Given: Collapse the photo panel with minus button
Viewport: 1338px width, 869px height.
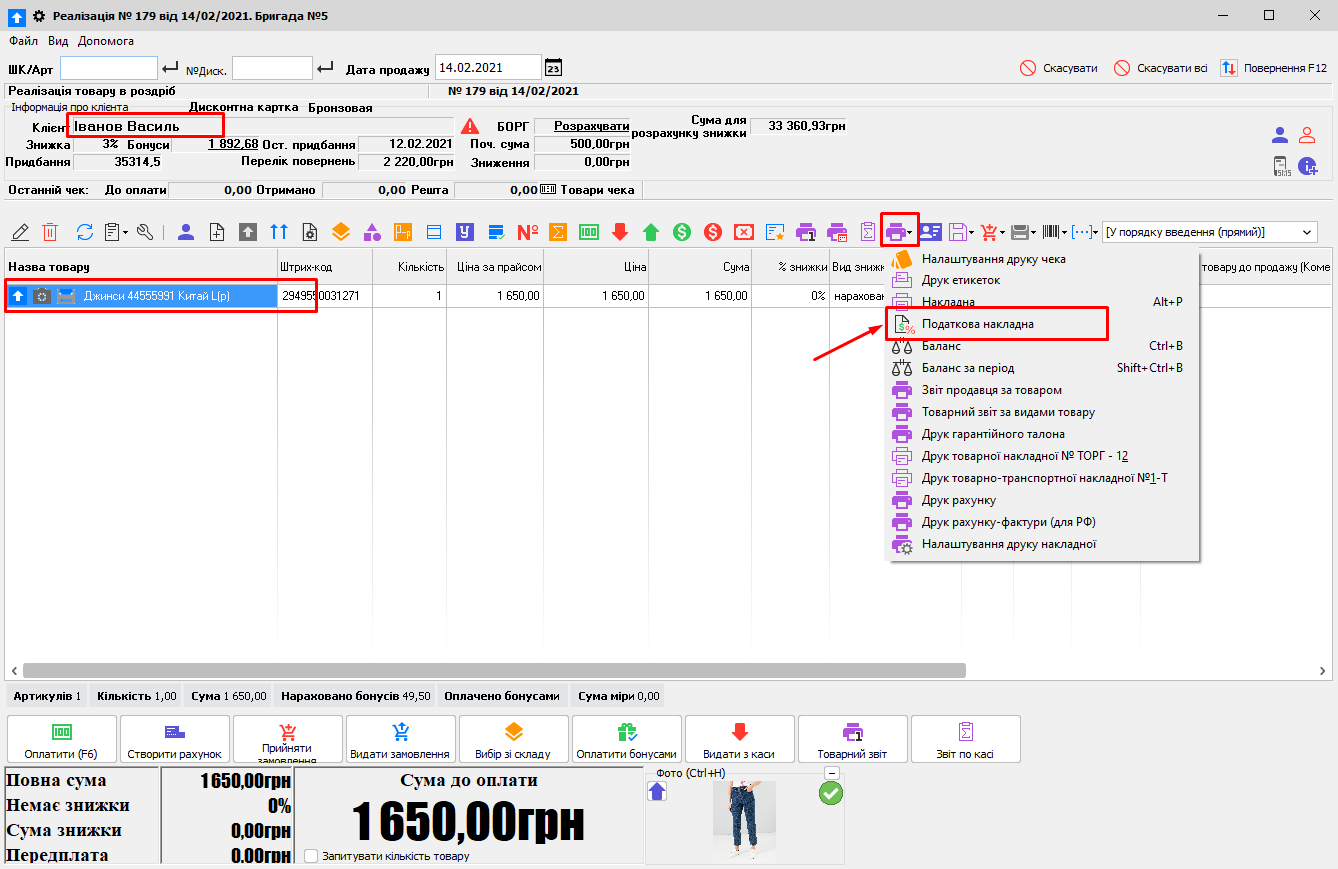Looking at the screenshot, I should (x=831, y=773).
